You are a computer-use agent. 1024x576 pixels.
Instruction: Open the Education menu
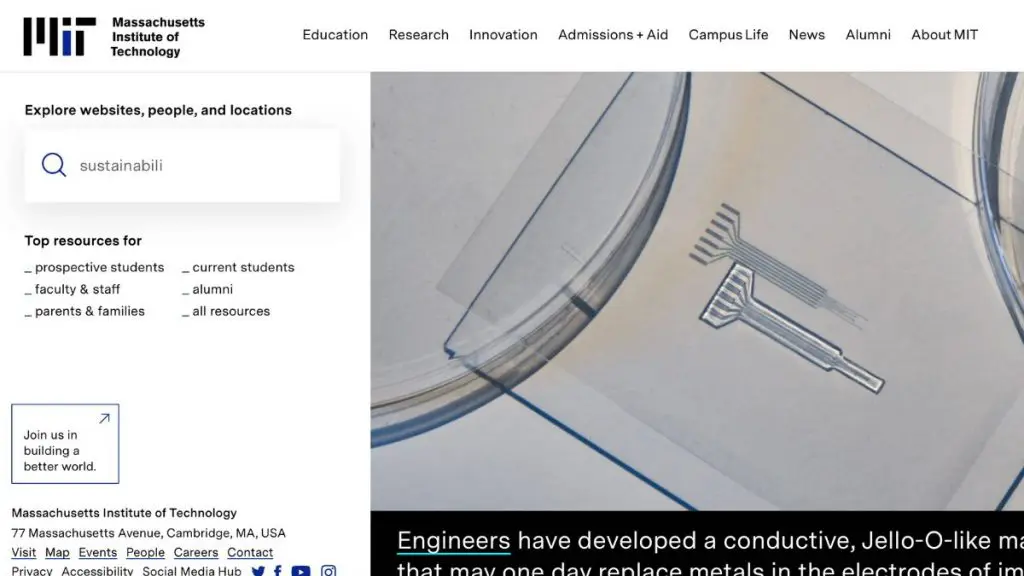[335, 35]
